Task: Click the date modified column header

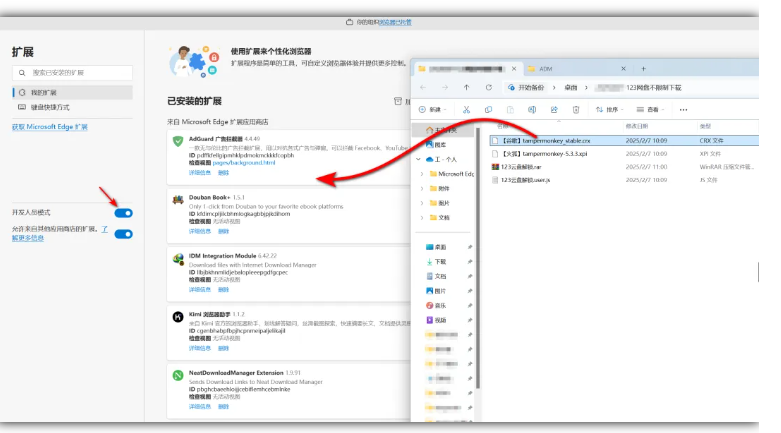Action: point(637,127)
